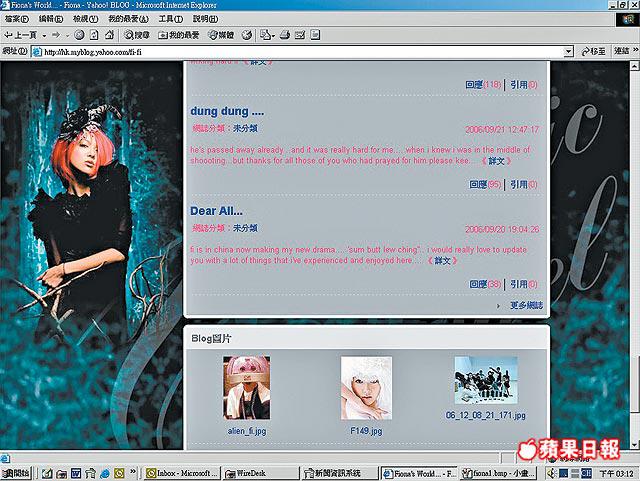
Task: Open the 檔案(F) menu
Action: 17,19
